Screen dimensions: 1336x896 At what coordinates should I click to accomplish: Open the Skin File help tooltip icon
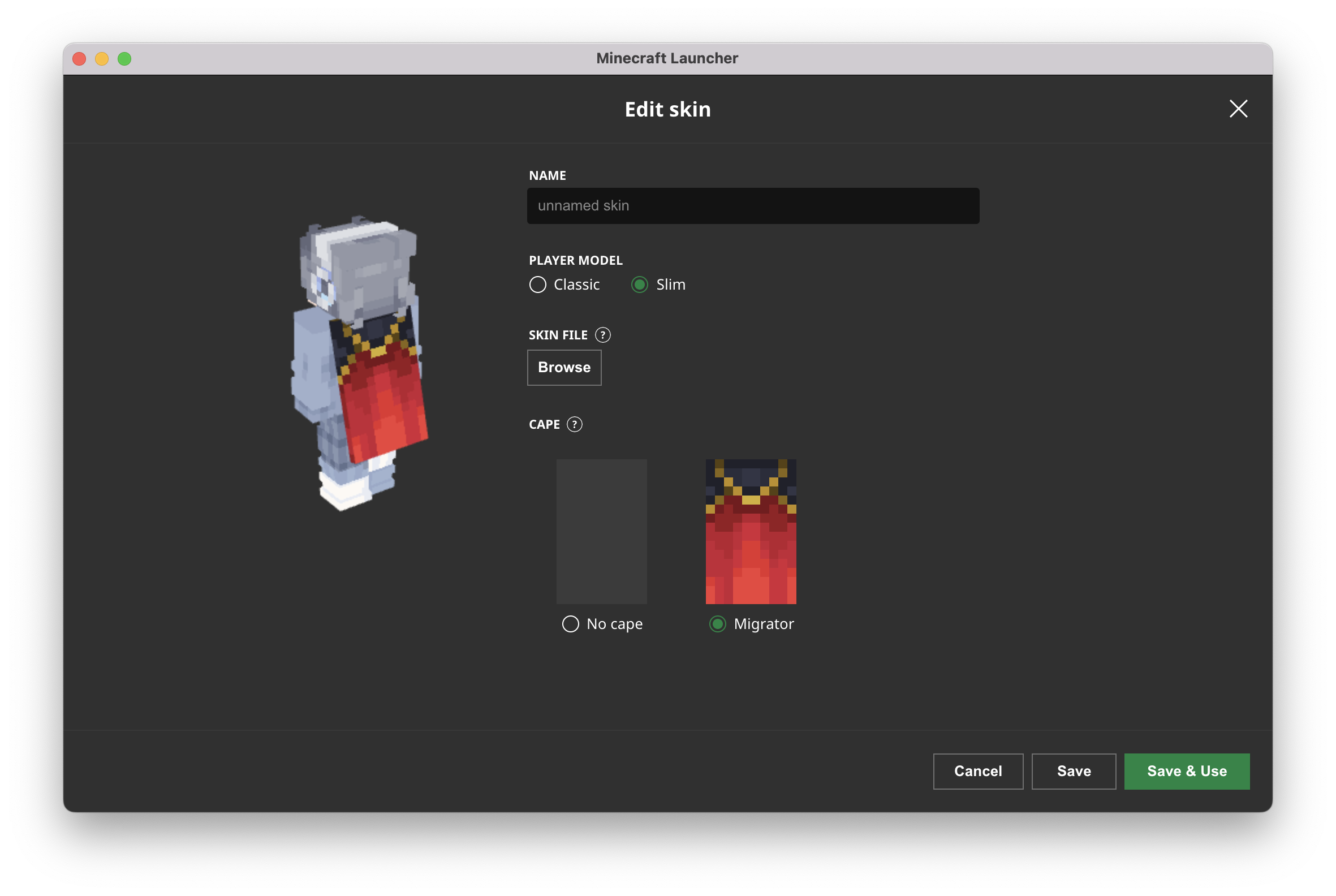pos(602,335)
